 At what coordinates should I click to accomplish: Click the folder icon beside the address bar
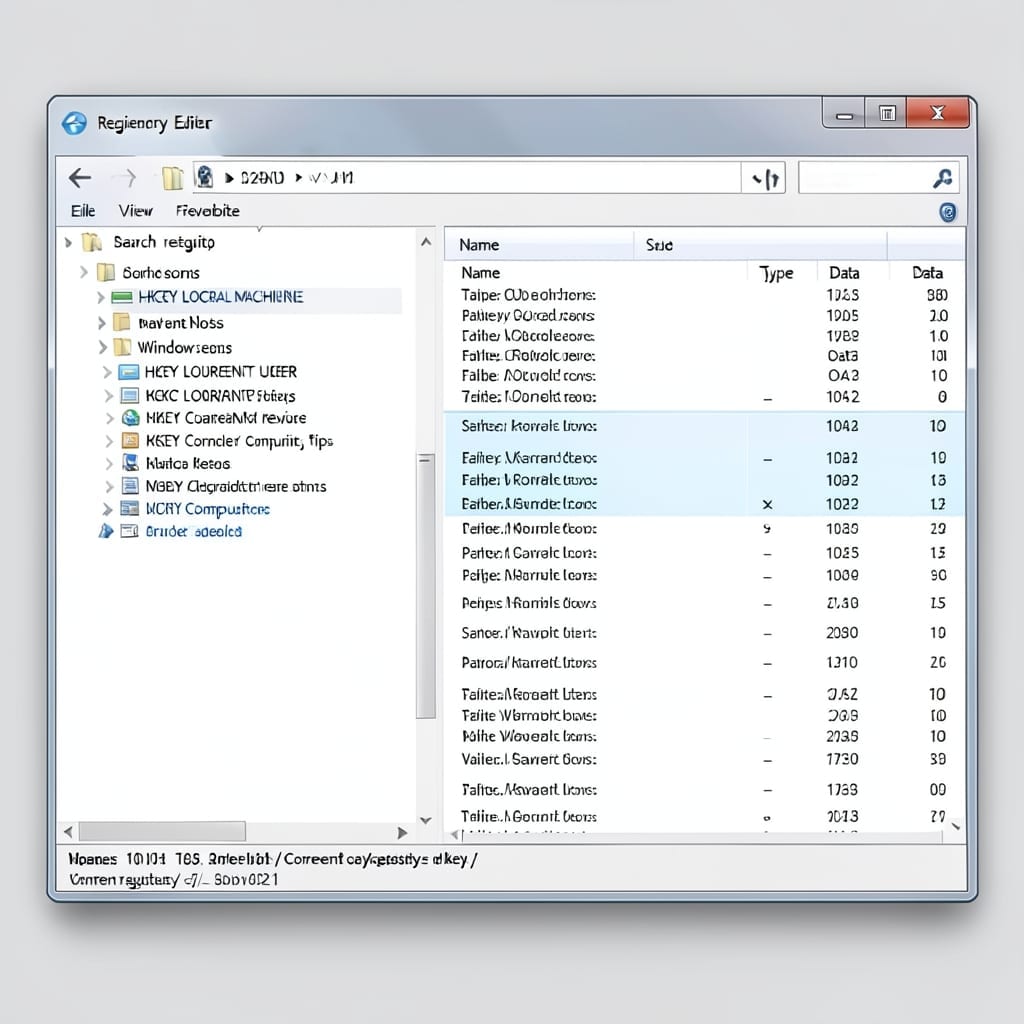tap(172, 178)
